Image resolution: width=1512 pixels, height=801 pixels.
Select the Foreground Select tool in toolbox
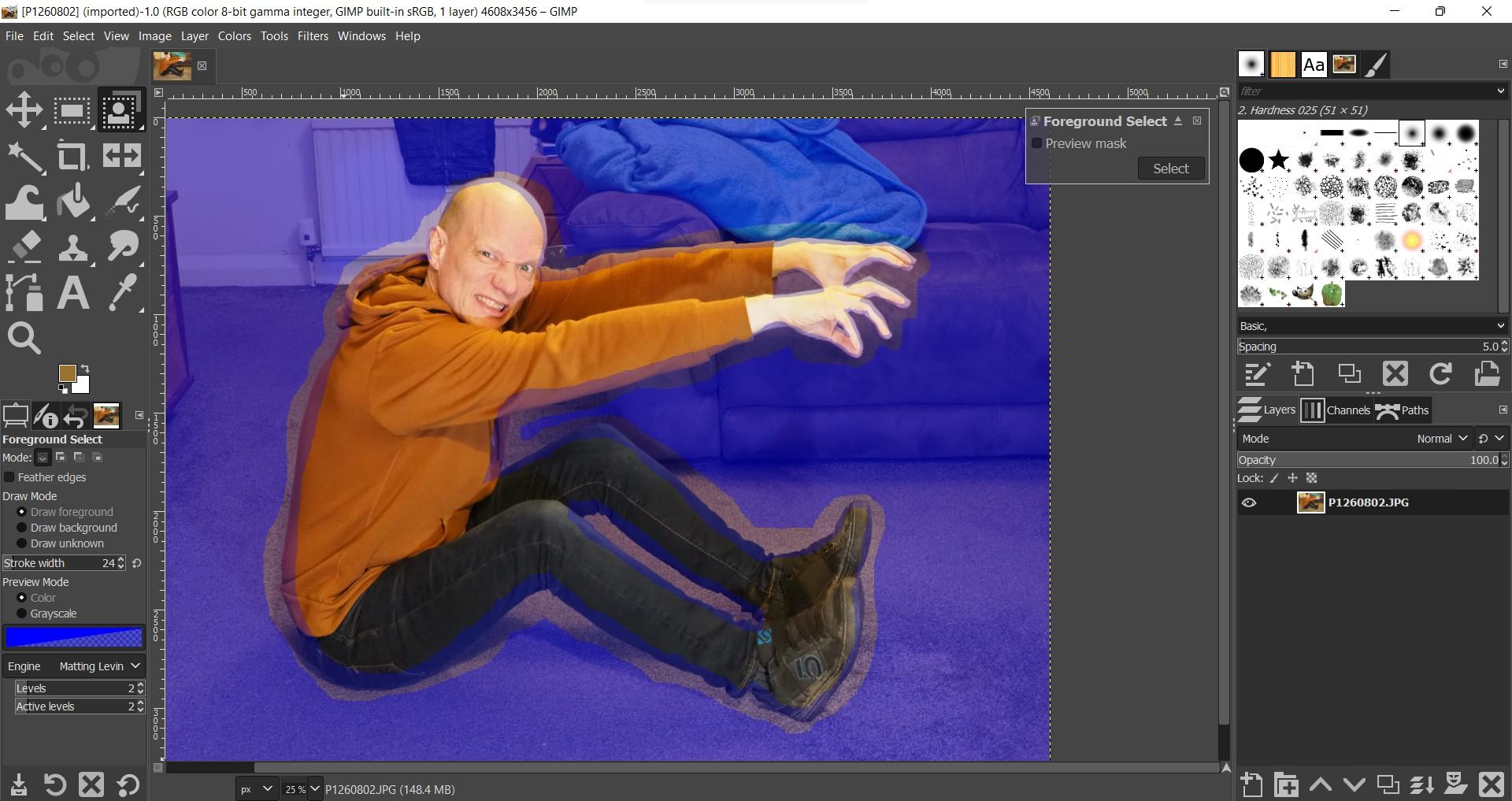point(121,109)
